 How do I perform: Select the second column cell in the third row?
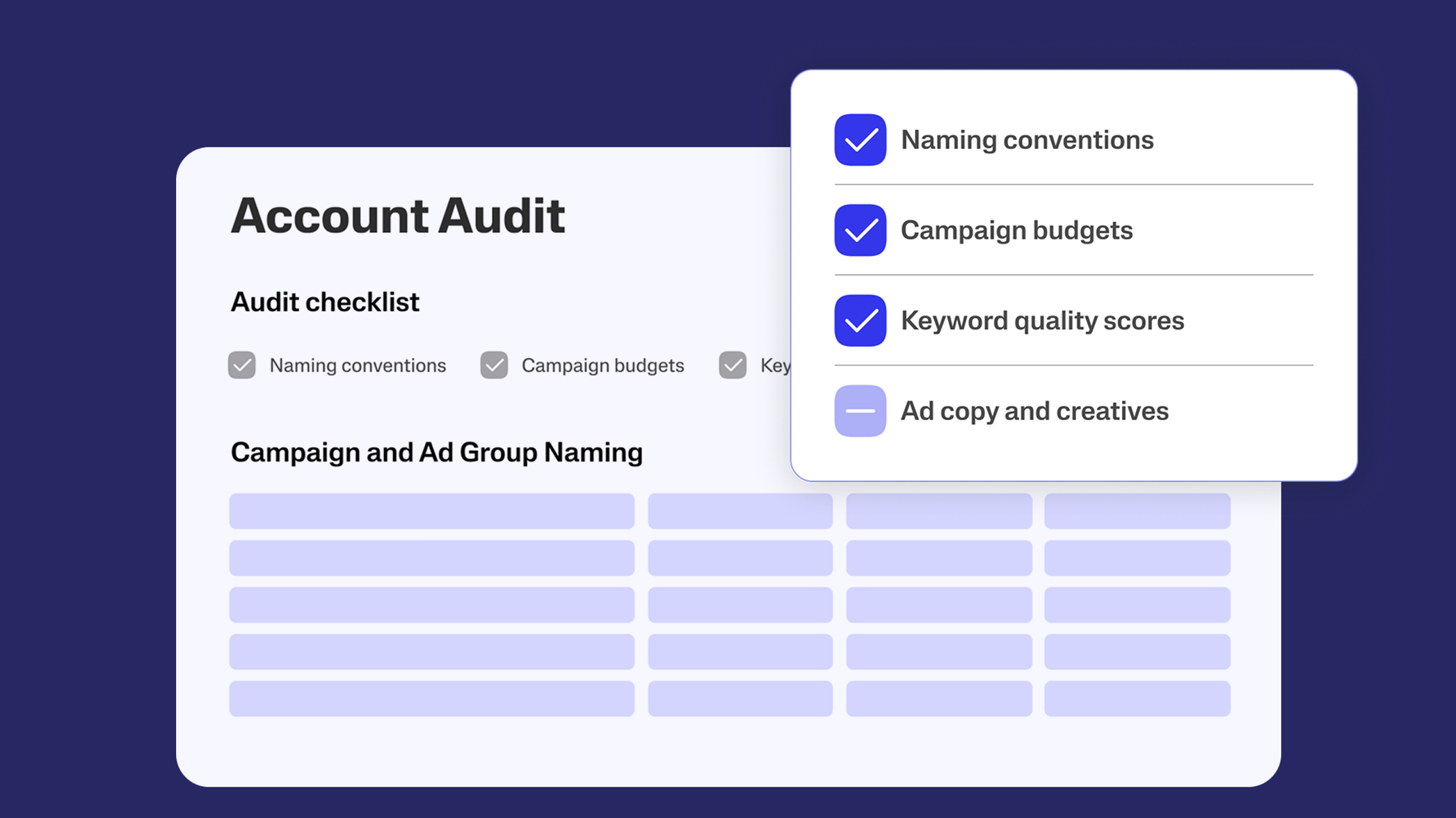[740, 604]
